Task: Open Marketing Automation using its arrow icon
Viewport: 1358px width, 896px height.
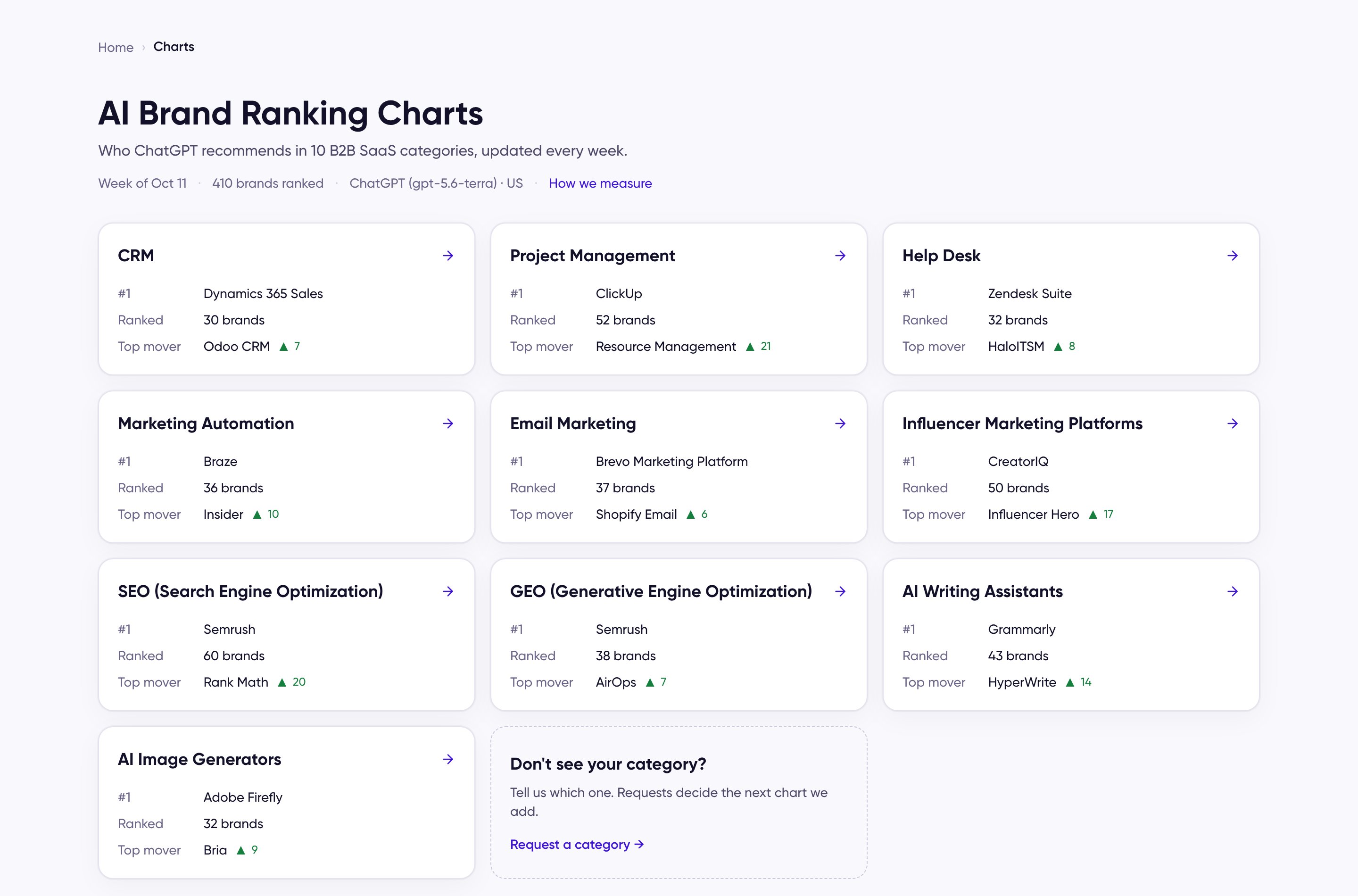Action: click(448, 423)
